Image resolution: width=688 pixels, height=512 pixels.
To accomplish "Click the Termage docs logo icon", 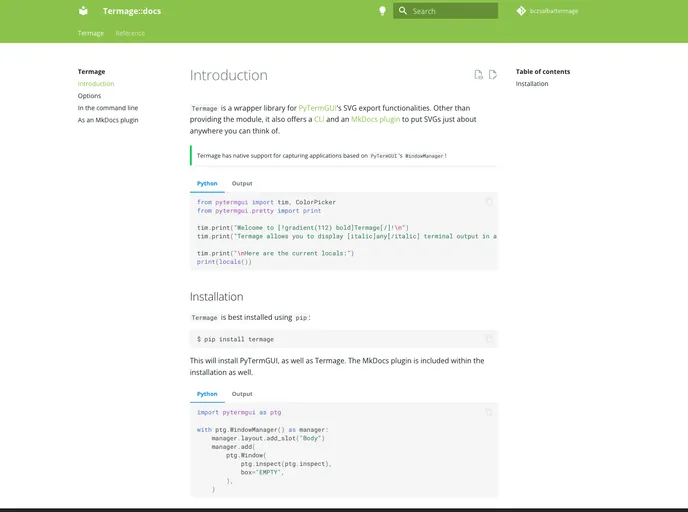I will (83, 11).
